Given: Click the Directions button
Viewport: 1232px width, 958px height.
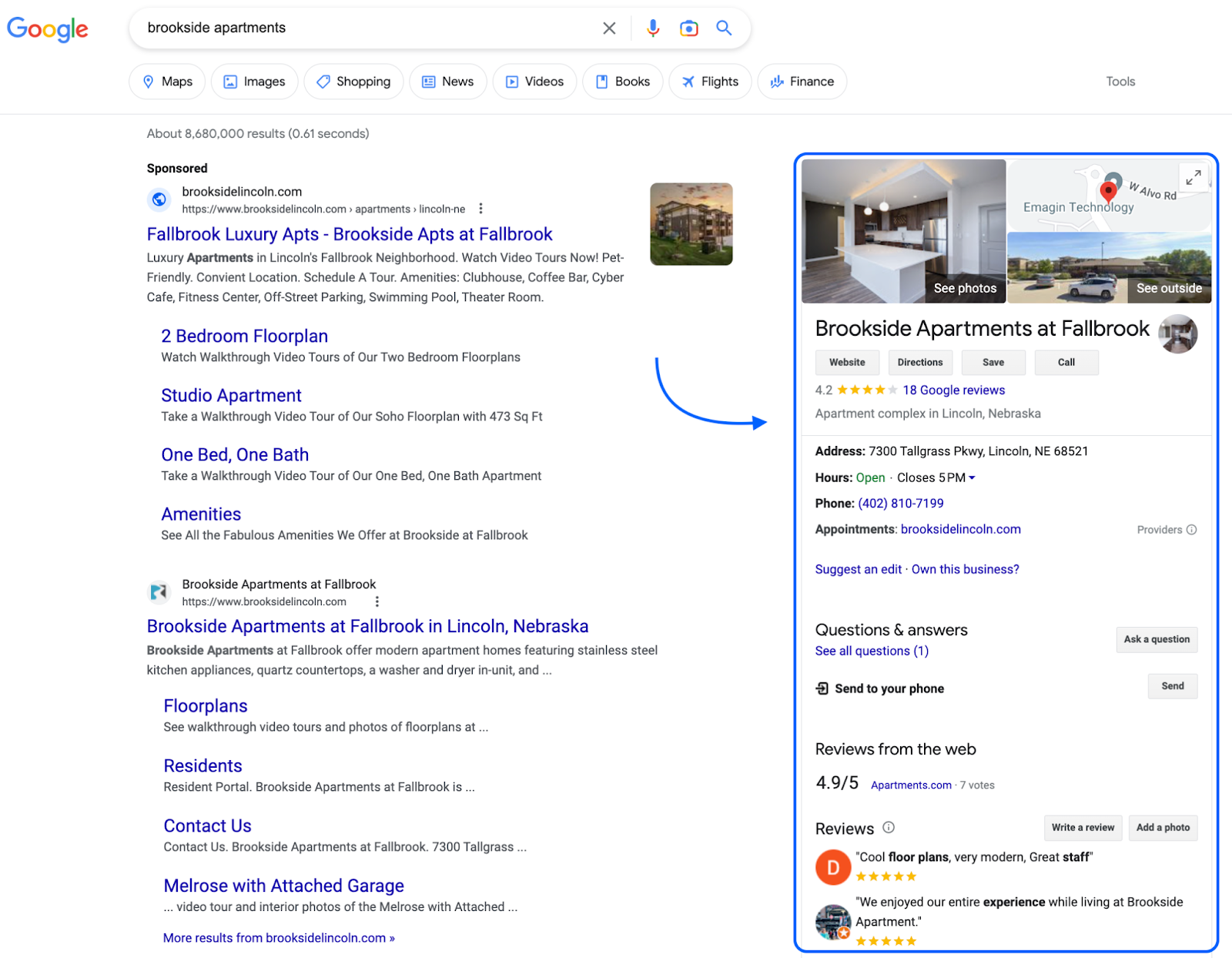Looking at the screenshot, I should (x=920, y=363).
